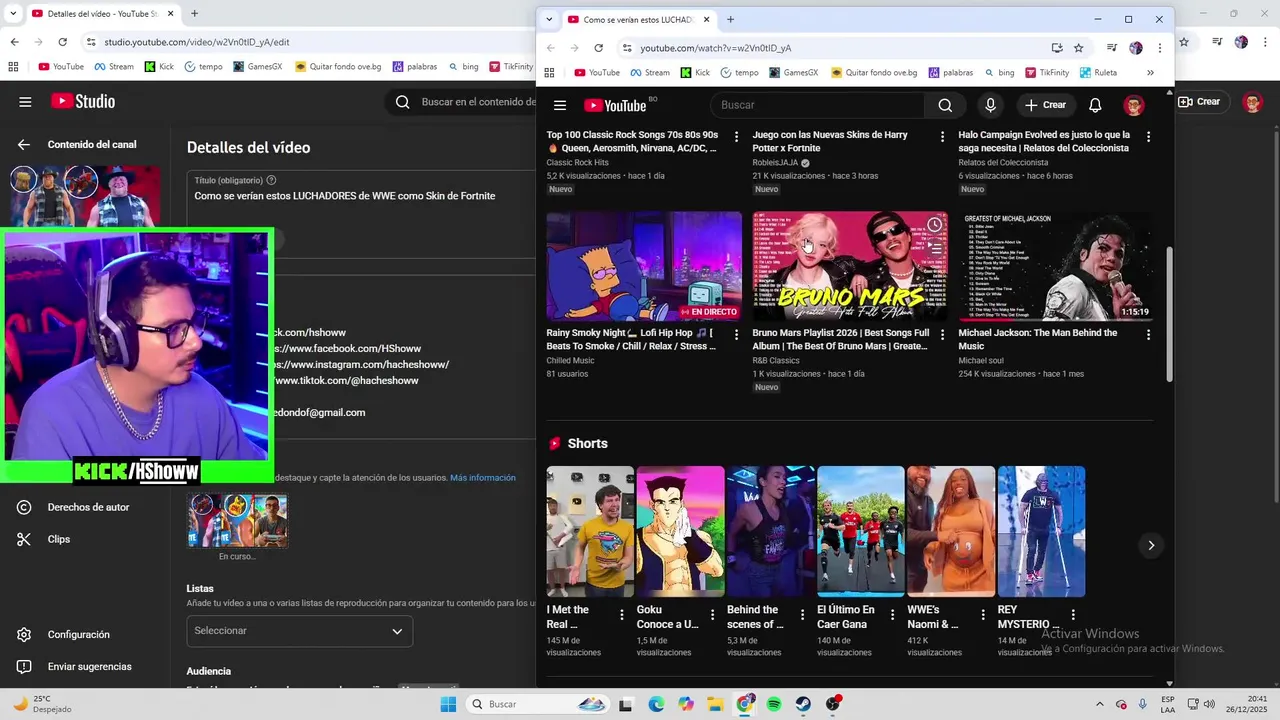Open the GamesGX bookmark in front window
This screenshot has width=1280, height=720.
pos(793,73)
